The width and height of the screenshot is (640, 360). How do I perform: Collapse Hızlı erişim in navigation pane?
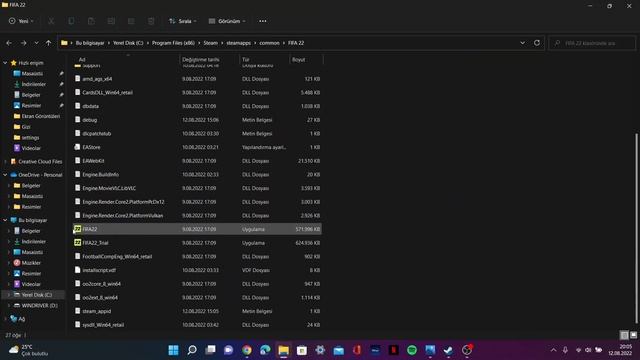click(x=5, y=63)
